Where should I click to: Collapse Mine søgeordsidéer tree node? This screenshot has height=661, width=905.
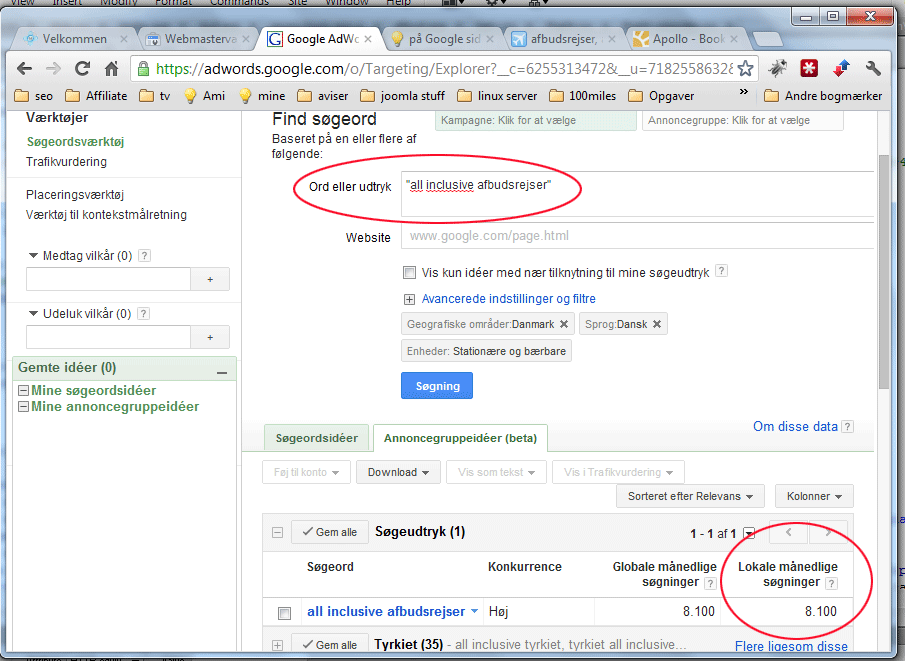(x=24, y=391)
